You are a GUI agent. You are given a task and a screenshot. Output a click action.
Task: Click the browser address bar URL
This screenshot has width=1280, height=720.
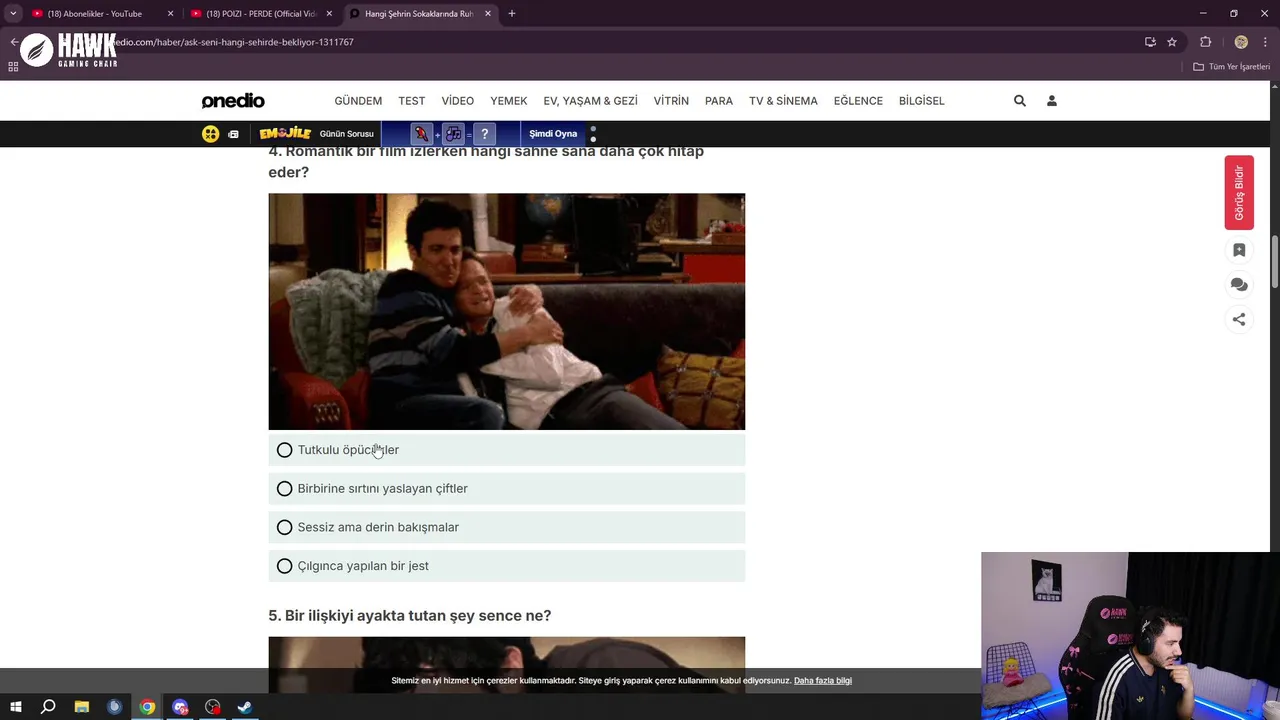point(230,42)
